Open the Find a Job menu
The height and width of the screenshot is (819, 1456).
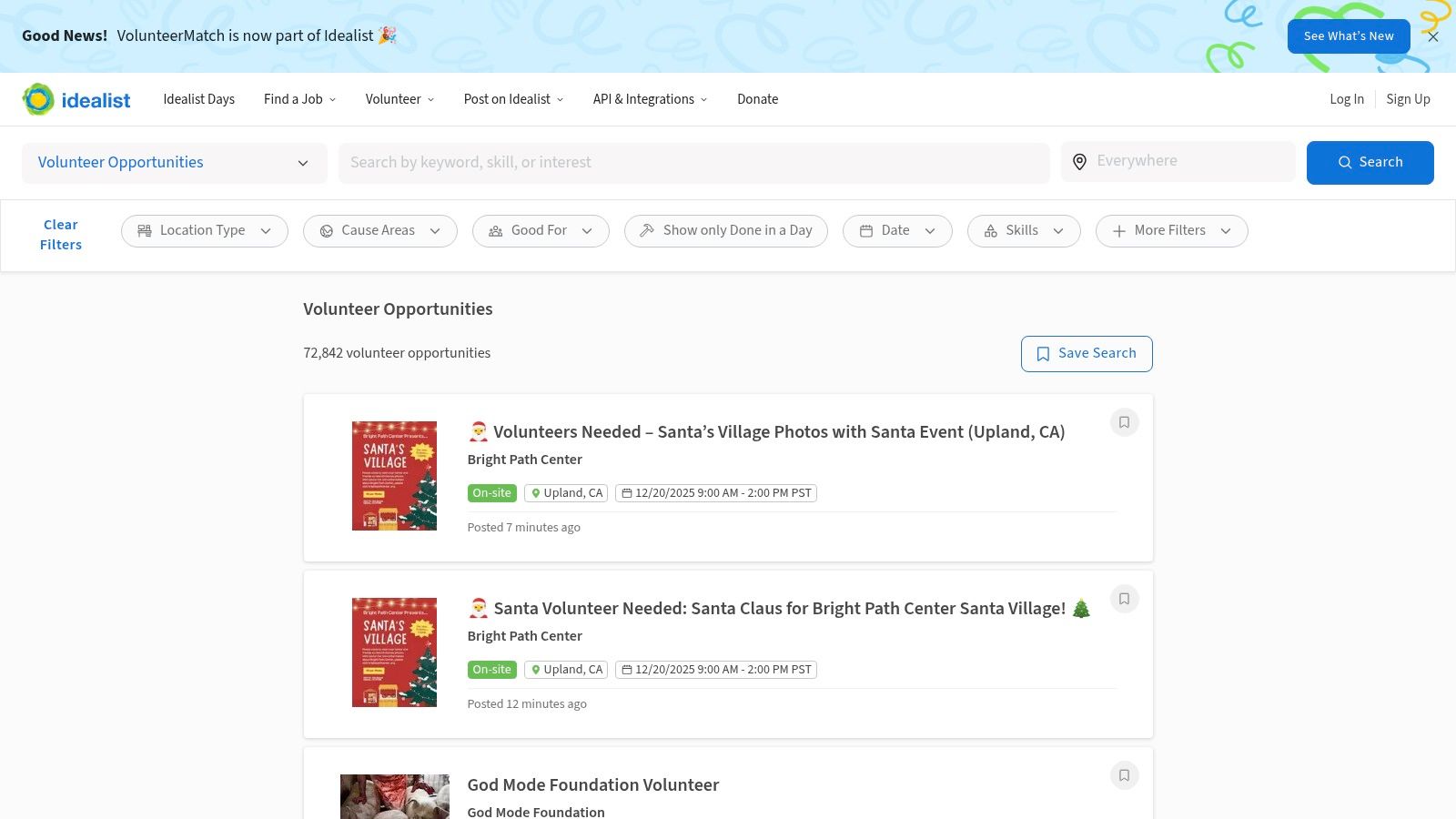click(299, 99)
